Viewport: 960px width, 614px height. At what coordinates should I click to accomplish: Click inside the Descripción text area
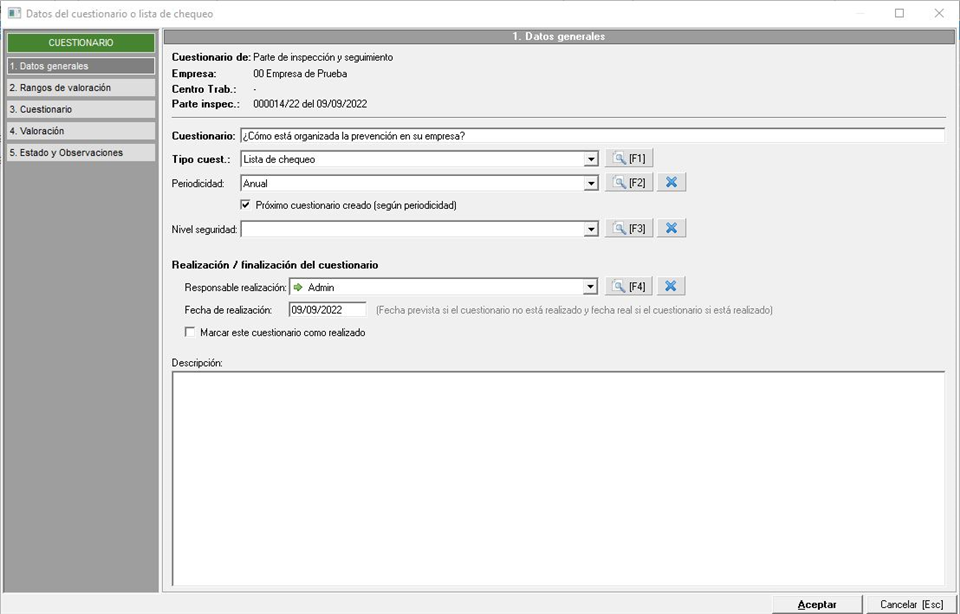(558, 478)
